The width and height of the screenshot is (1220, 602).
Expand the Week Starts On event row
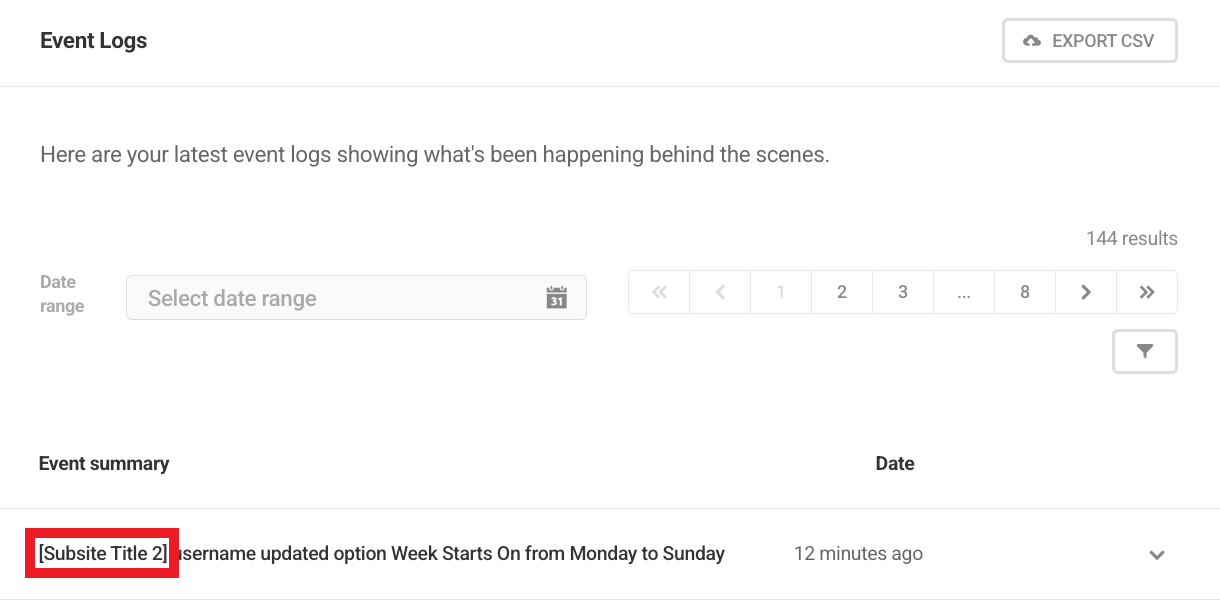[1157, 555]
